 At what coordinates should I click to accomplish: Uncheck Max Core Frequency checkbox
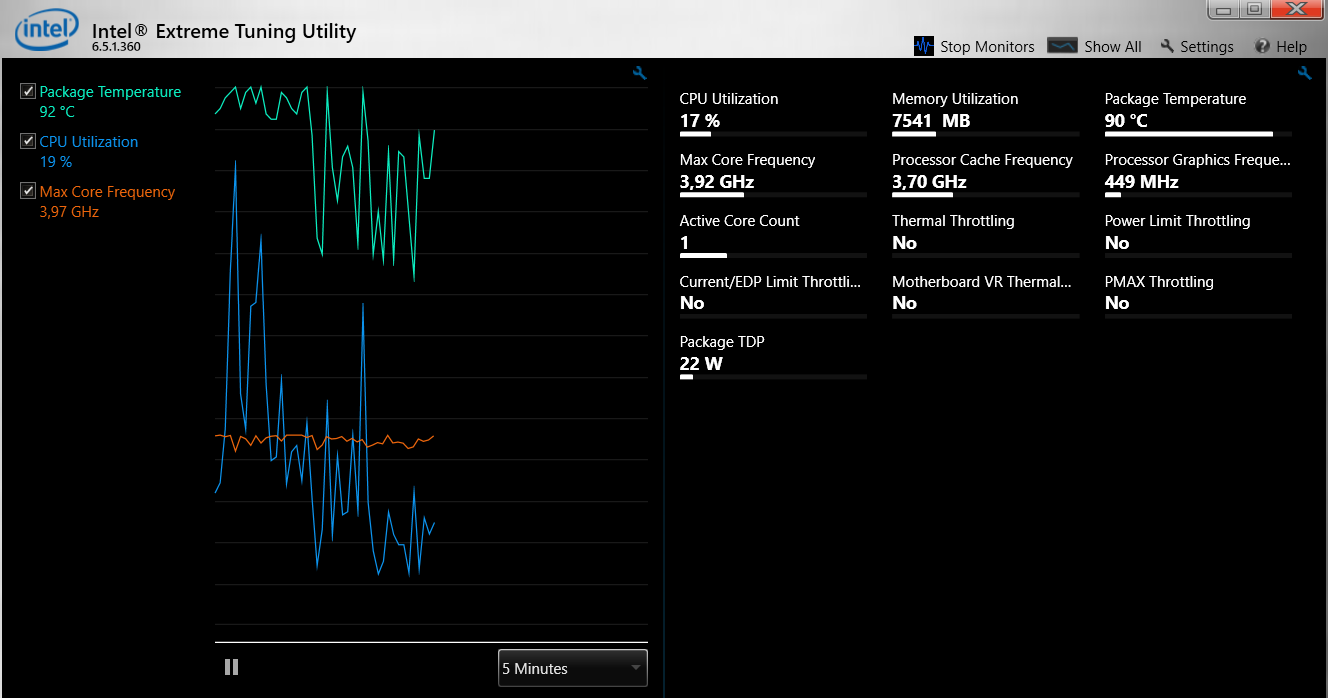[x=28, y=192]
